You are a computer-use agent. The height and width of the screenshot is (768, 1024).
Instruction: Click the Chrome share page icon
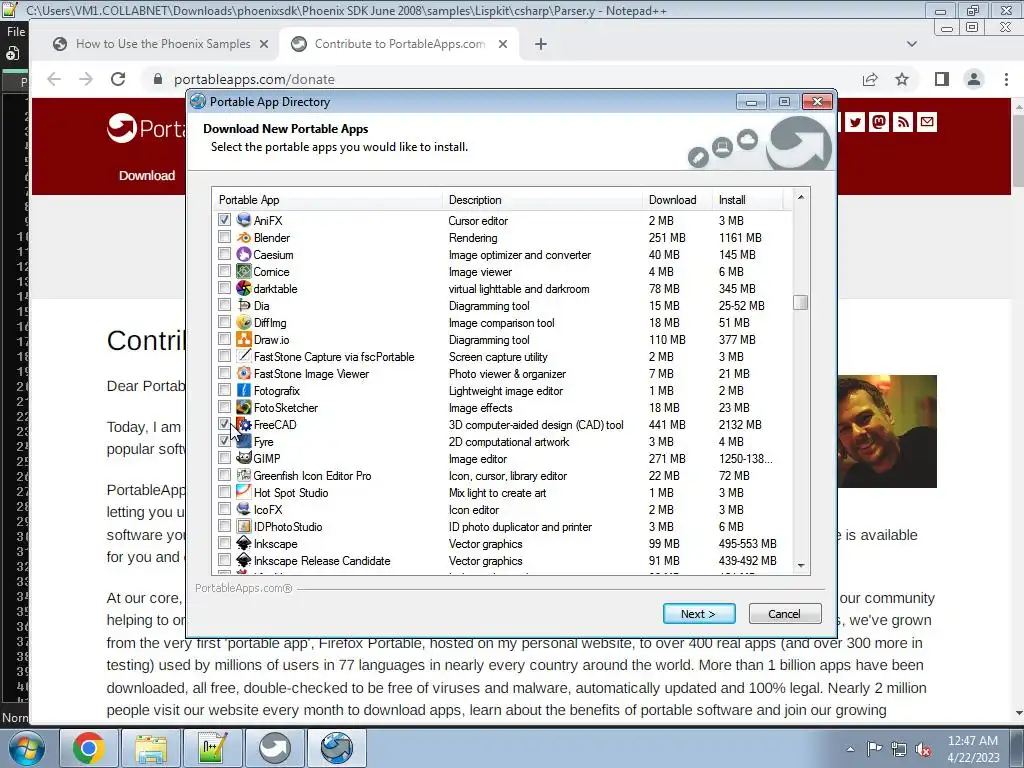pyautogui.click(x=870, y=80)
